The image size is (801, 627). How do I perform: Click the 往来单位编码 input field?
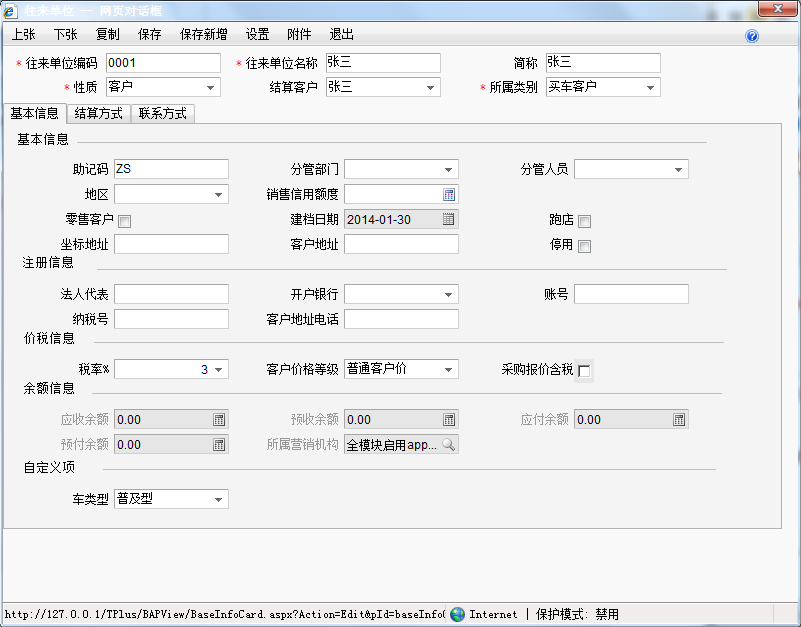click(x=163, y=63)
